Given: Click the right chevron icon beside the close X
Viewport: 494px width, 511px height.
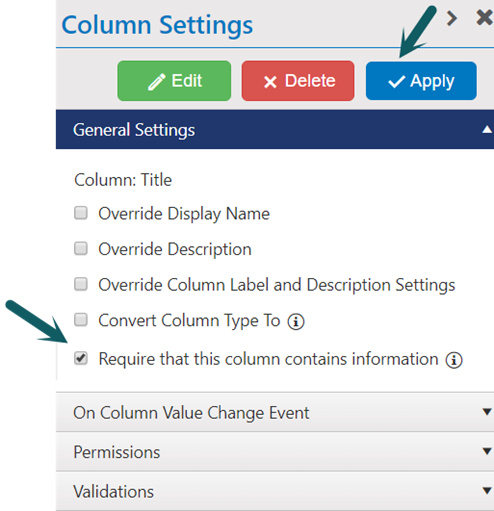Looking at the screenshot, I should coord(452,18).
